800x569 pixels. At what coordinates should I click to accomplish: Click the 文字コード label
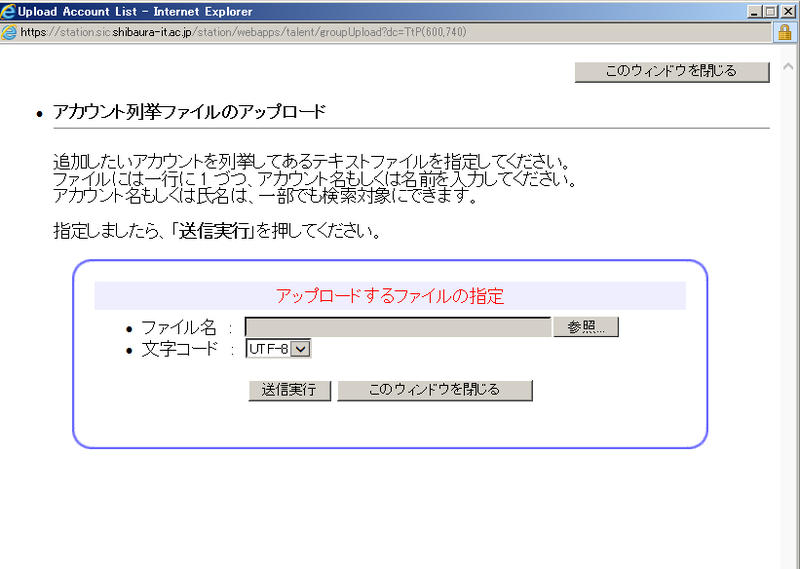[179, 349]
